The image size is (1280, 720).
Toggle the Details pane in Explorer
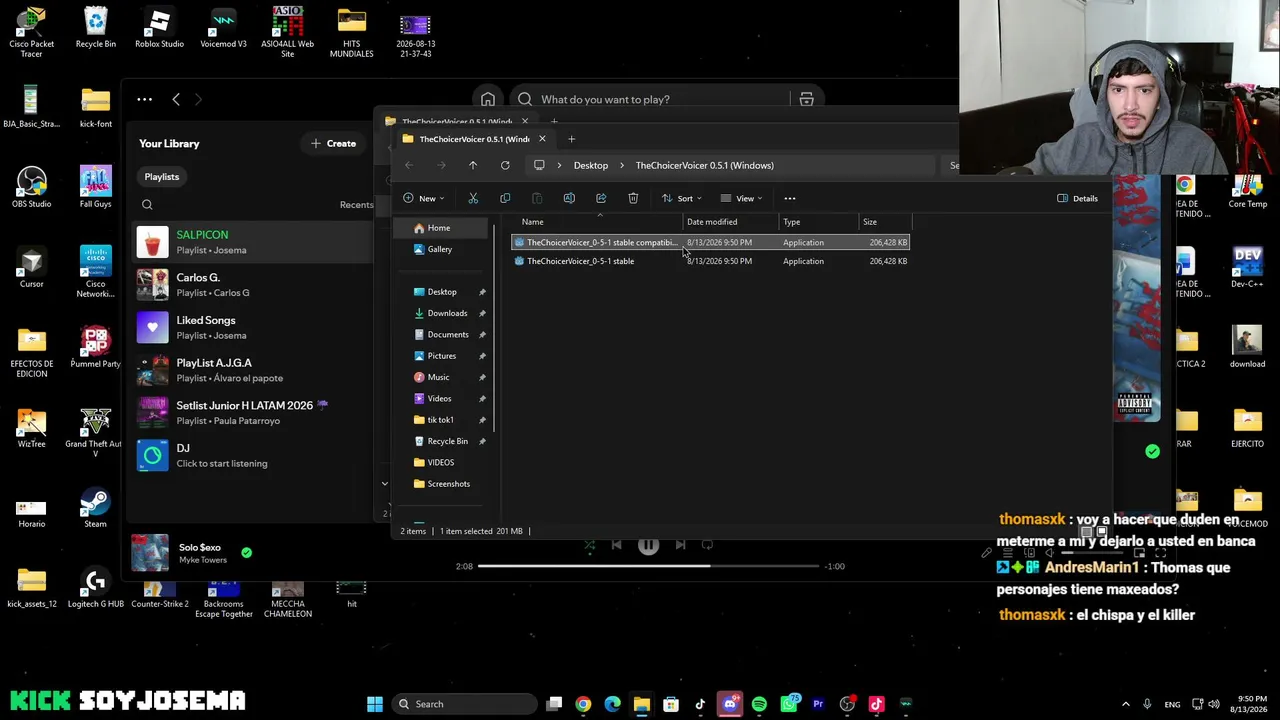pyautogui.click(x=1078, y=198)
